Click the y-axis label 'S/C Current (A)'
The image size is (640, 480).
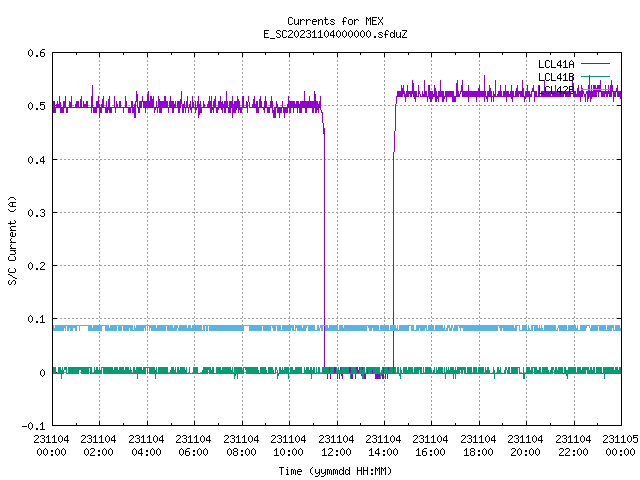click(x=12, y=241)
